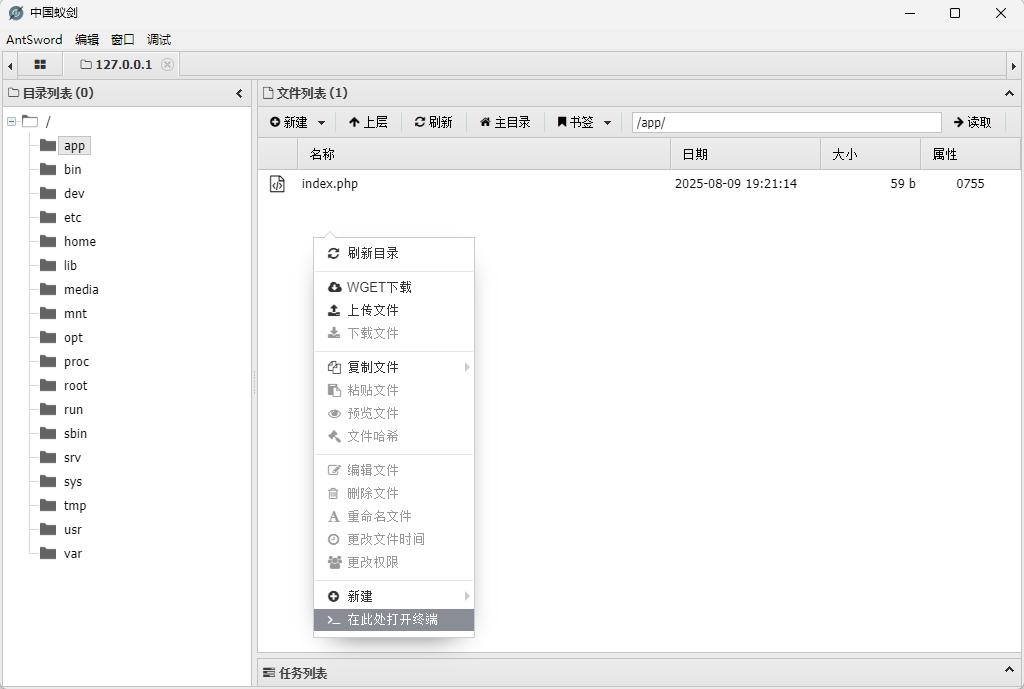
Task: Open the 书签 bookmarks dropdown
Action: point(584,122)
